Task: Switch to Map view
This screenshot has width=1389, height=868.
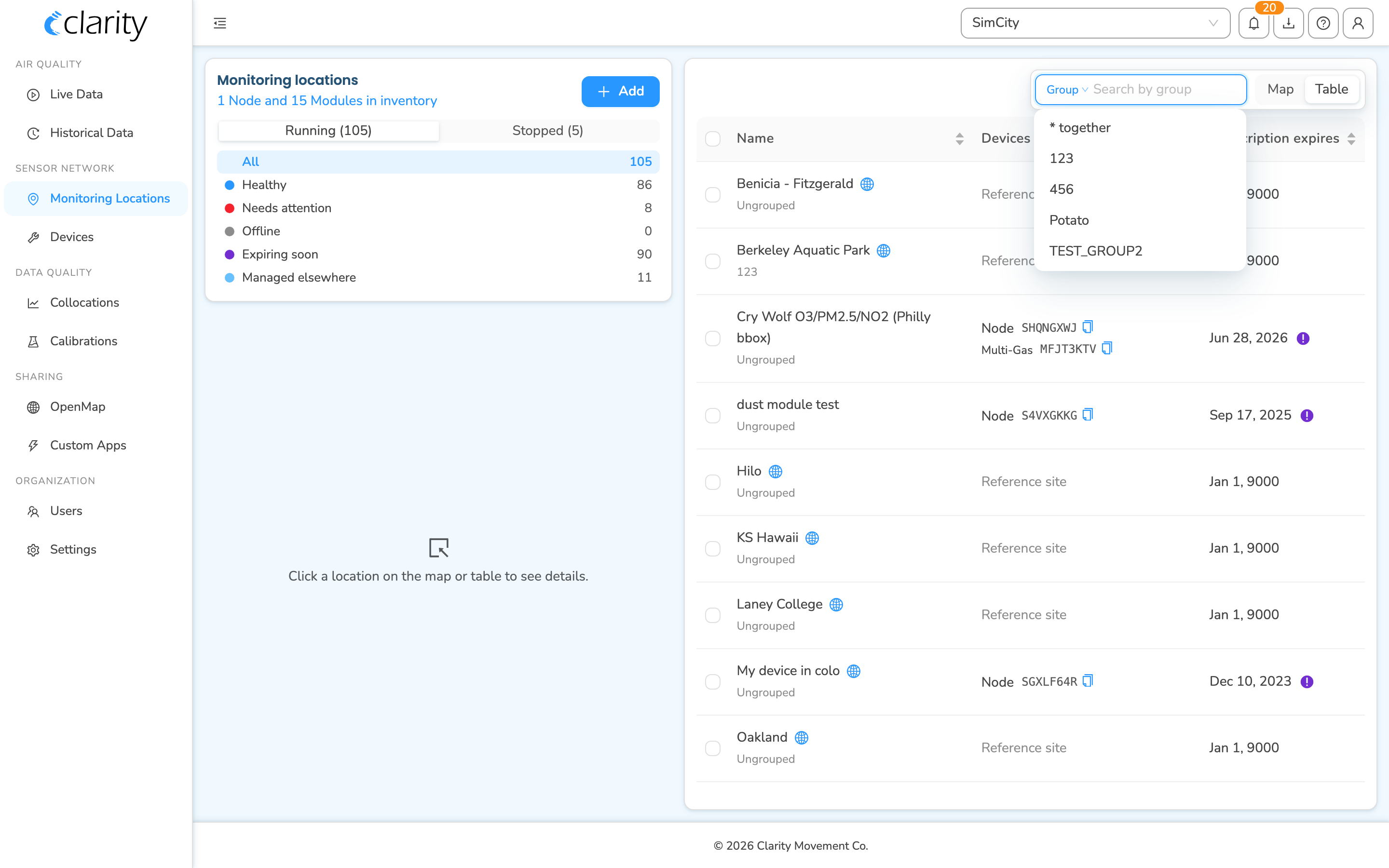Action: point(1280,90)
